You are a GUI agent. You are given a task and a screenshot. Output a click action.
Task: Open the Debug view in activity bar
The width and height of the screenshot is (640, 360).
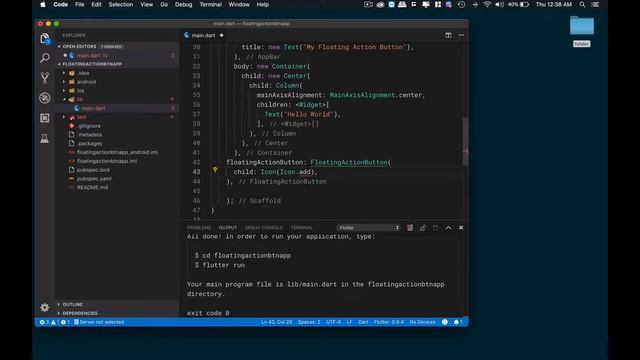[x=45, y=98]
